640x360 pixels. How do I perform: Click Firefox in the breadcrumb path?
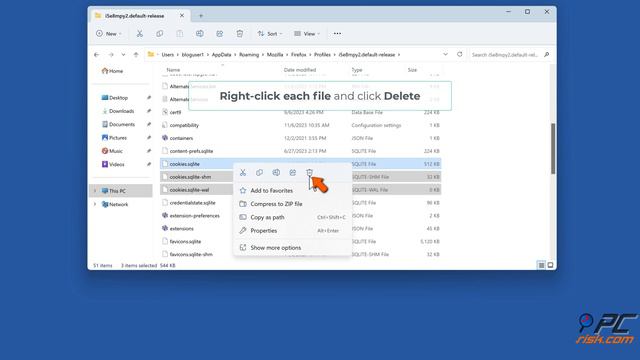pos(299,55)
